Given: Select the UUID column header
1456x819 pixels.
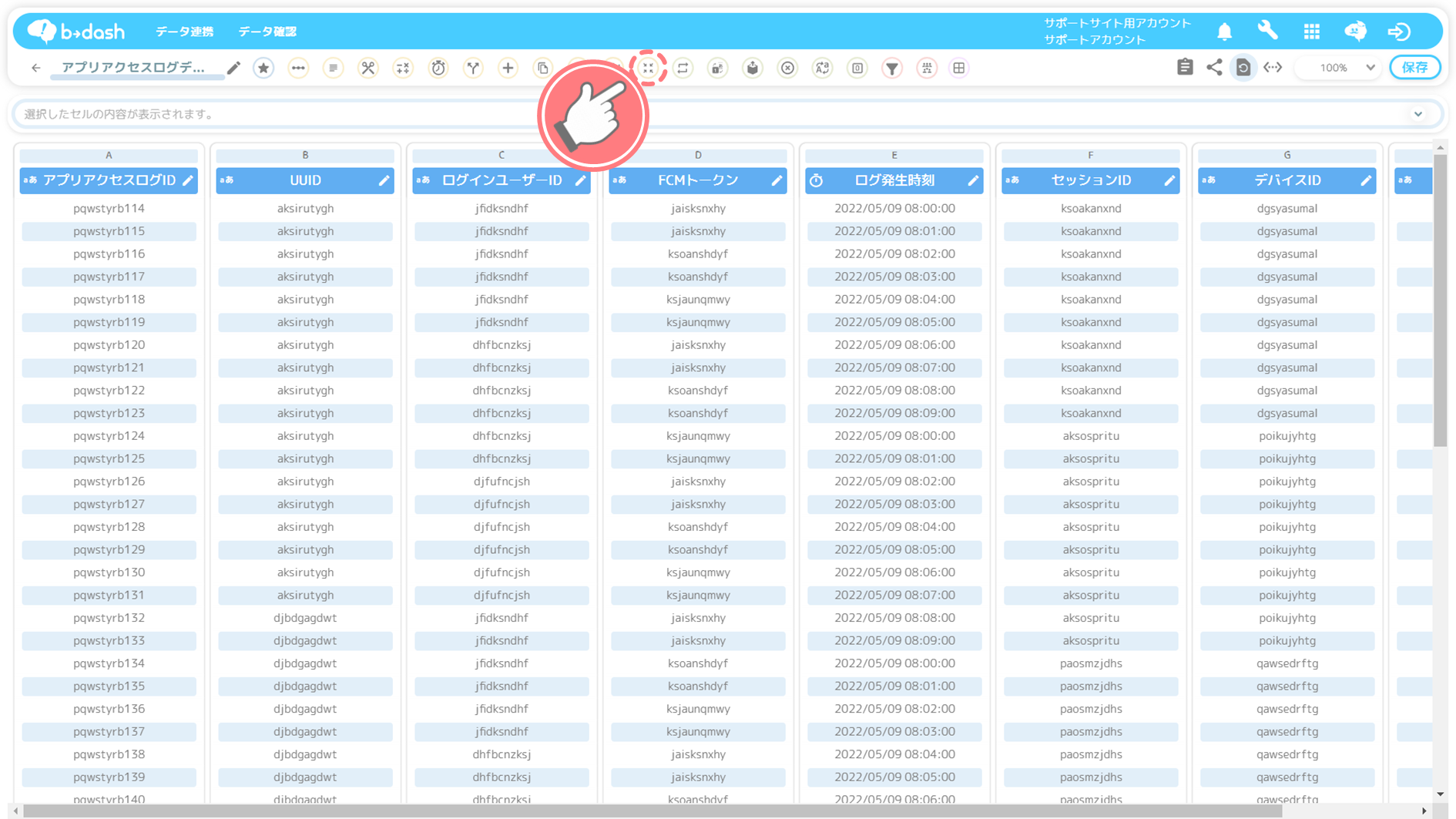Looking at the screenshot, I should (305, 180).
